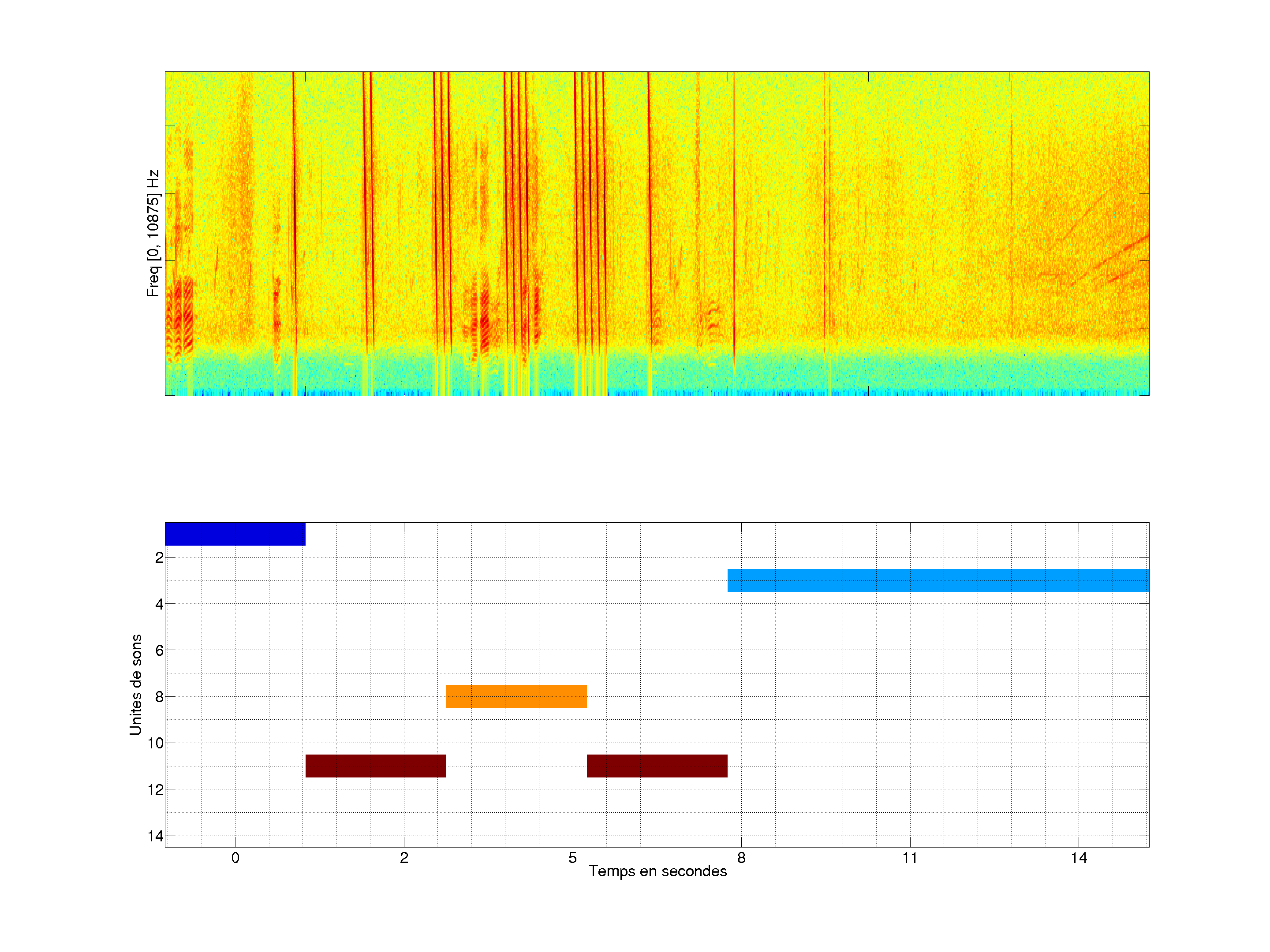The image size is (1270, 952).
Task: Click y-axis tick label 12
Action: [x=156, y=790]
